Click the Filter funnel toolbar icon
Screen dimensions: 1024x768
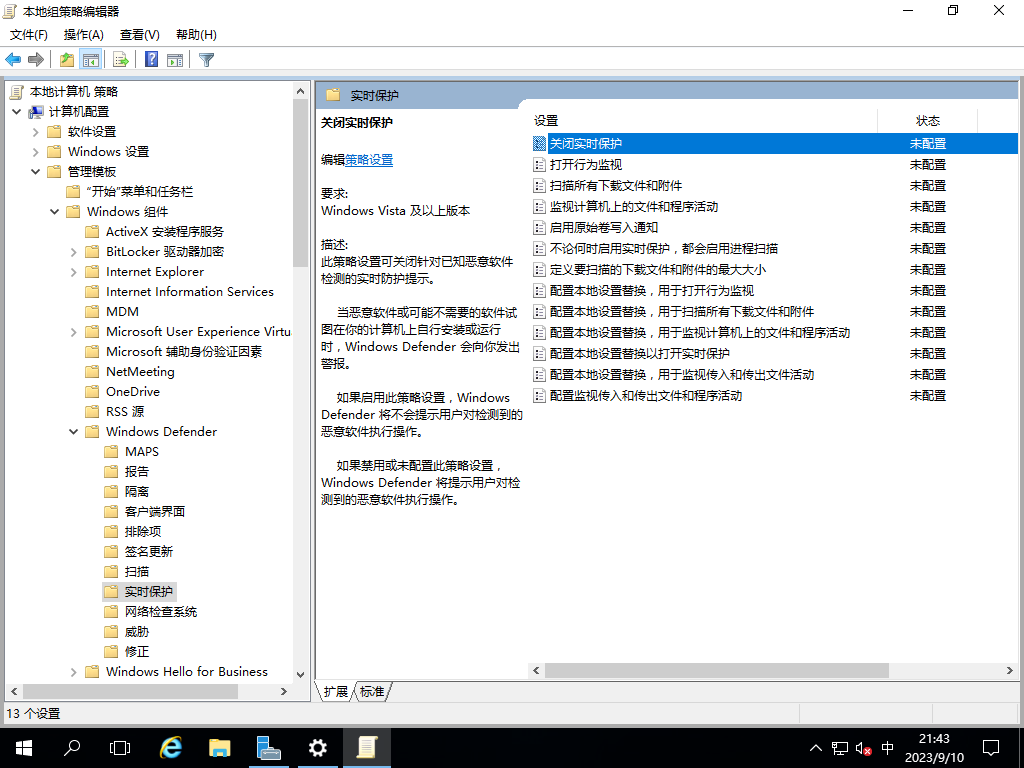(206, 59)
